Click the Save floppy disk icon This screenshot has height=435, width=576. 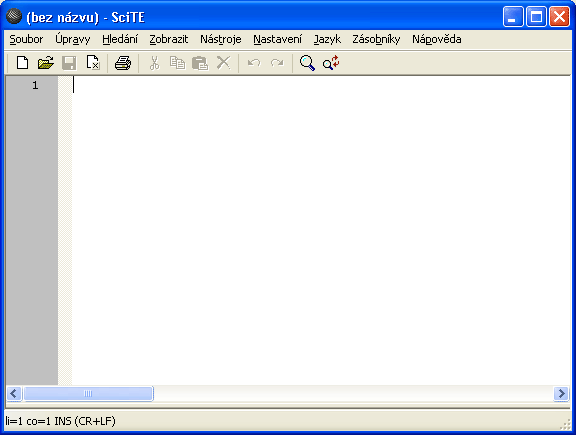pyautogui.click(x=69, y=63)
